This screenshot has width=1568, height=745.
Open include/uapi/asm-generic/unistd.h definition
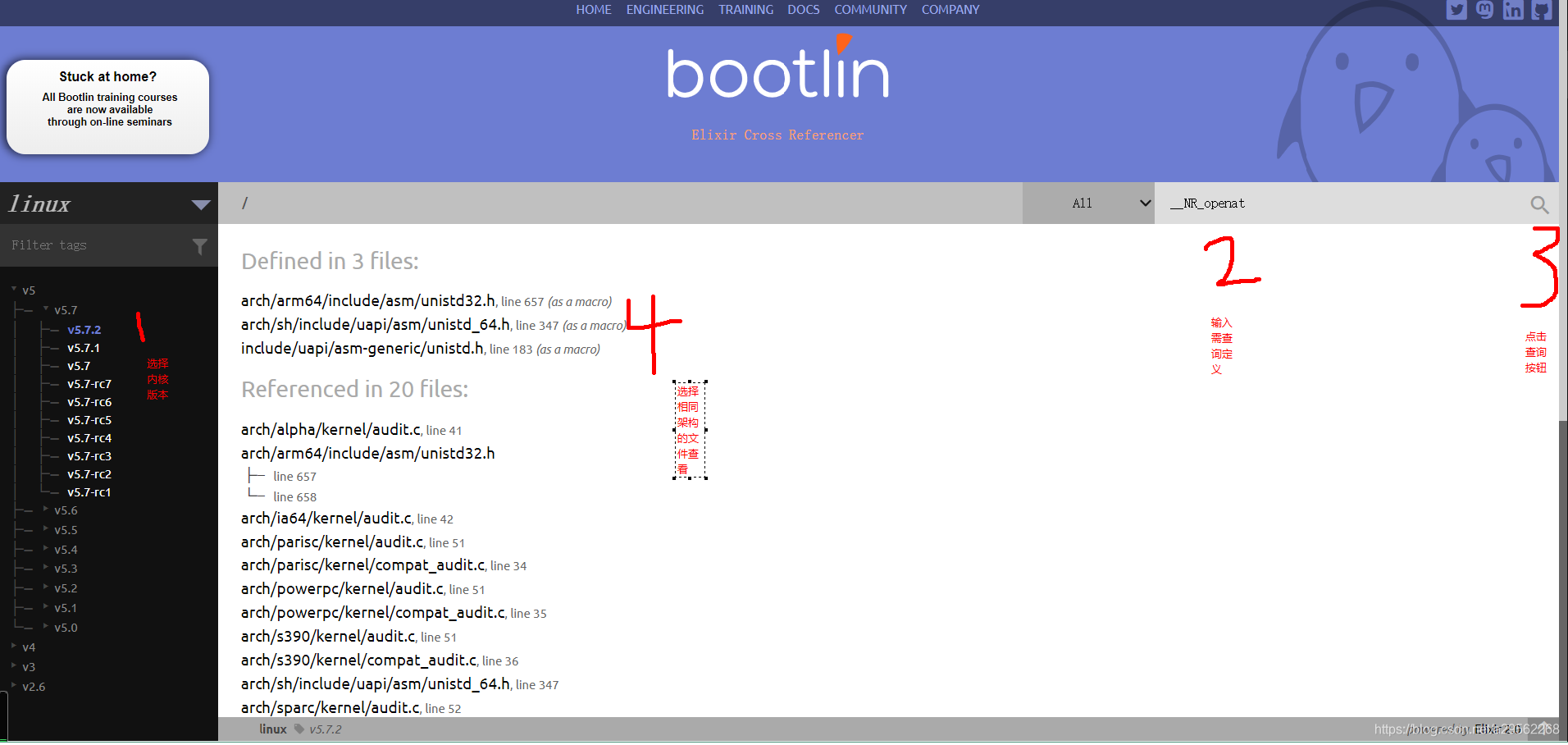362,349
